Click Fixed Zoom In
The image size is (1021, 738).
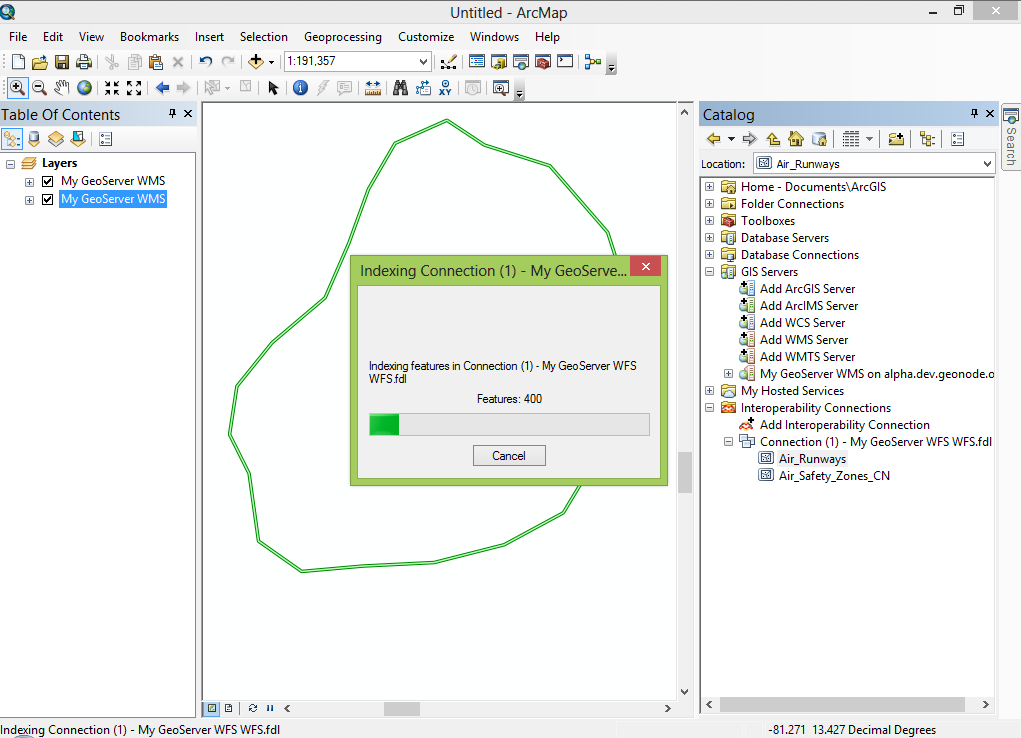coord(112,88)
